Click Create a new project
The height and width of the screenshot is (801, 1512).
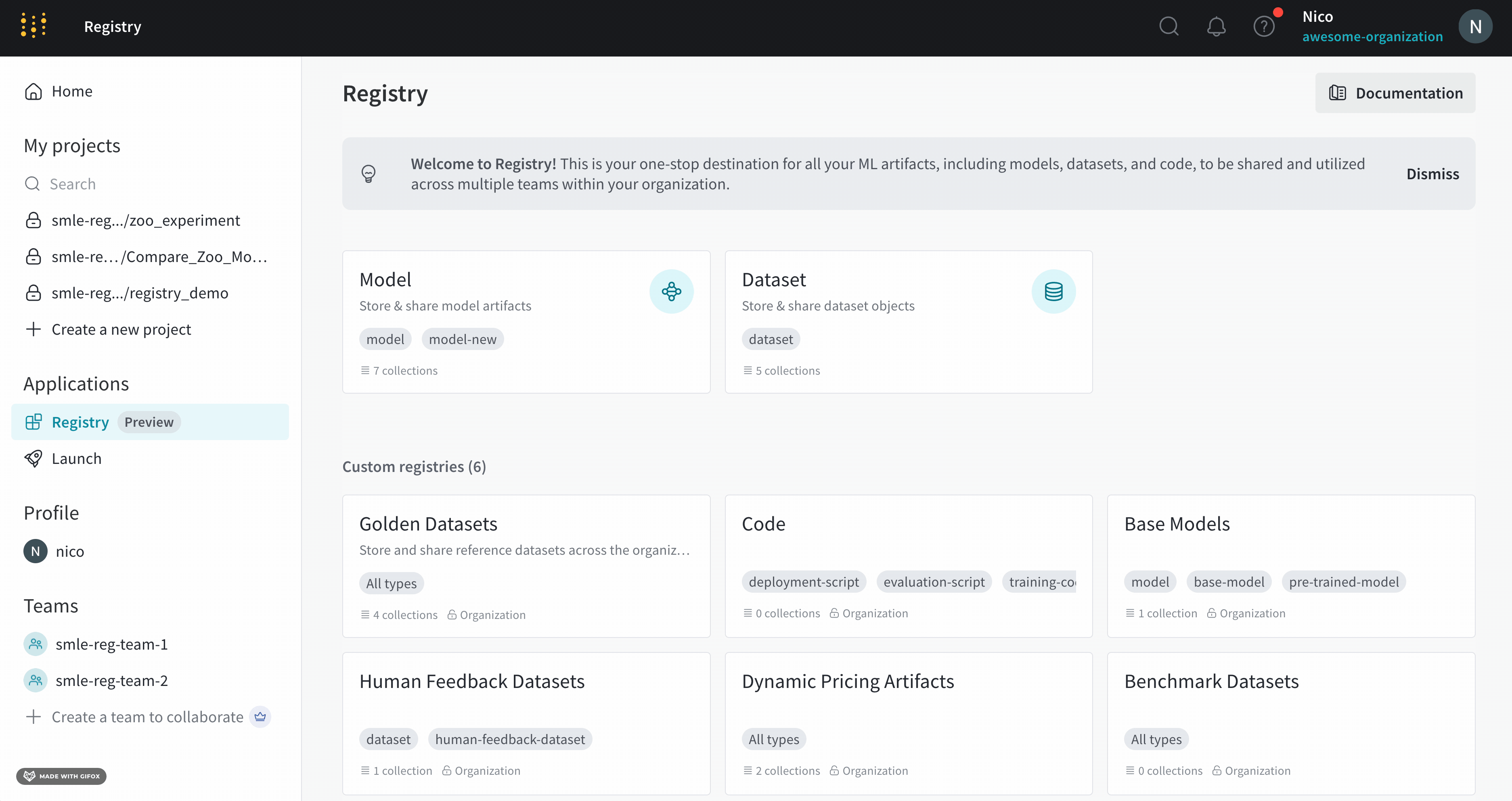[121, 329]
